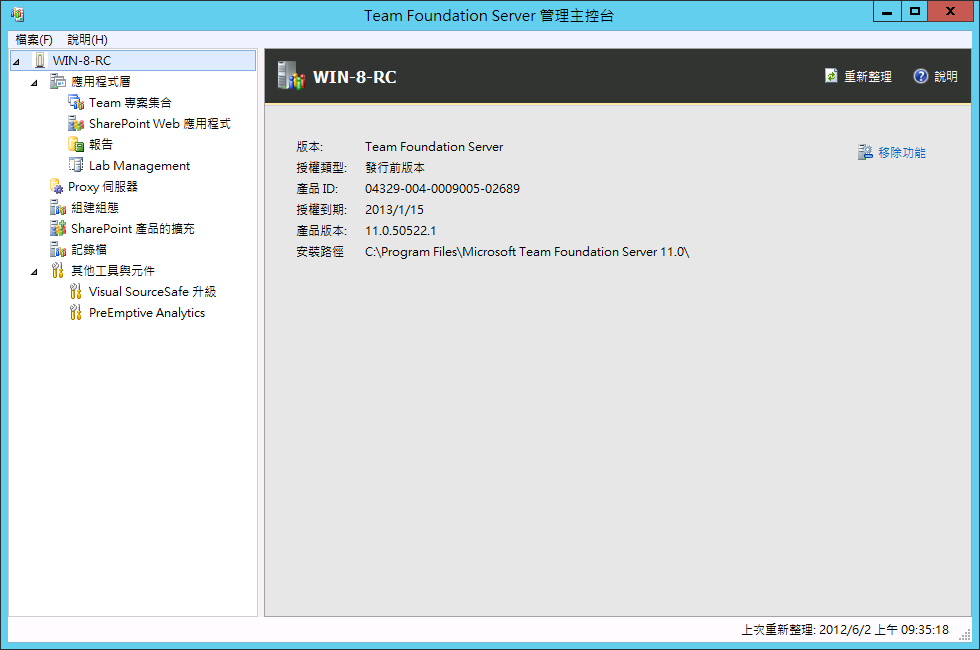980x650 pixels.
Task: Click the 重新整理 refresh icon
Action: [831, 76]
